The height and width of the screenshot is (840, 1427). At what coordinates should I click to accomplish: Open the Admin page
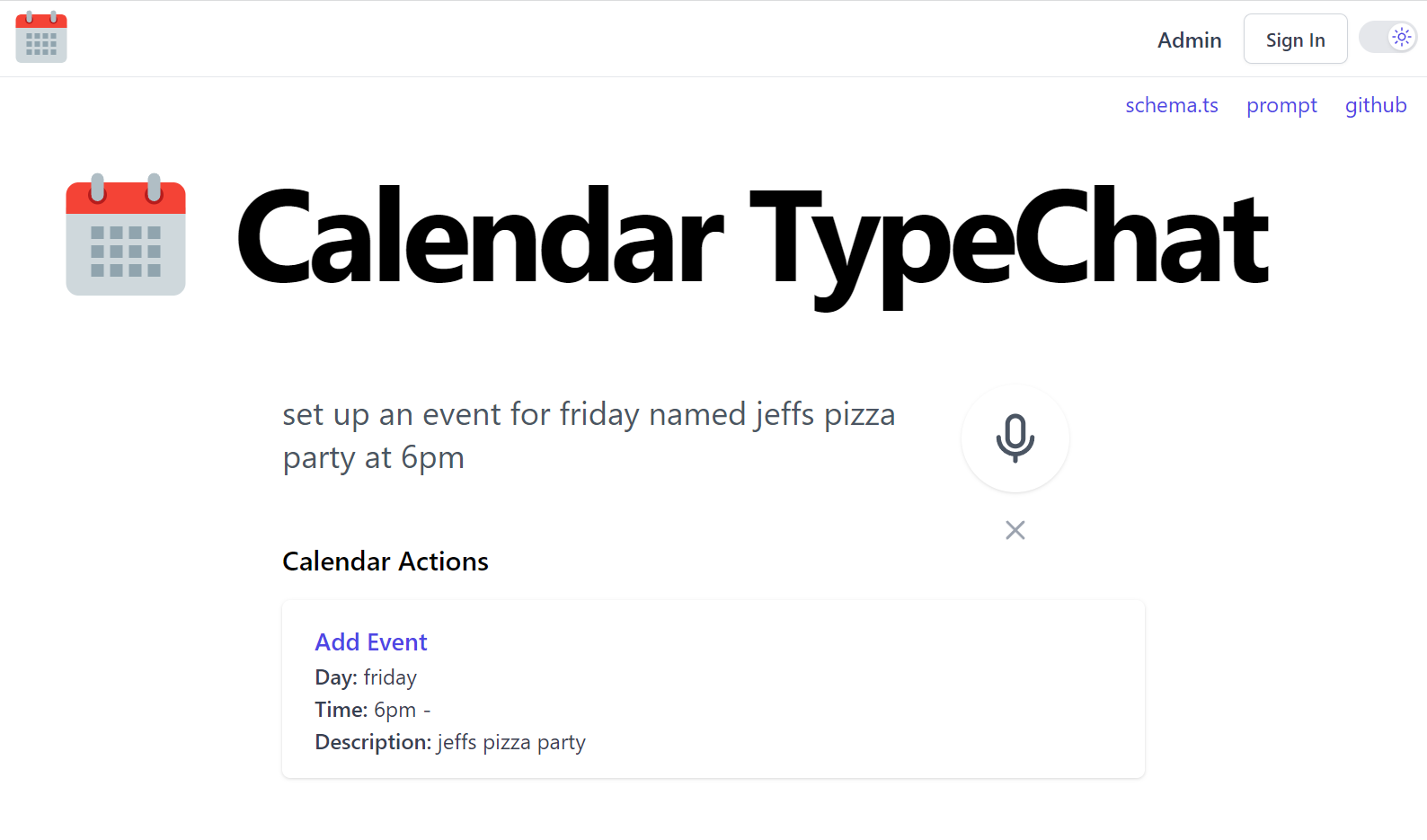(x=1189, y=40)
